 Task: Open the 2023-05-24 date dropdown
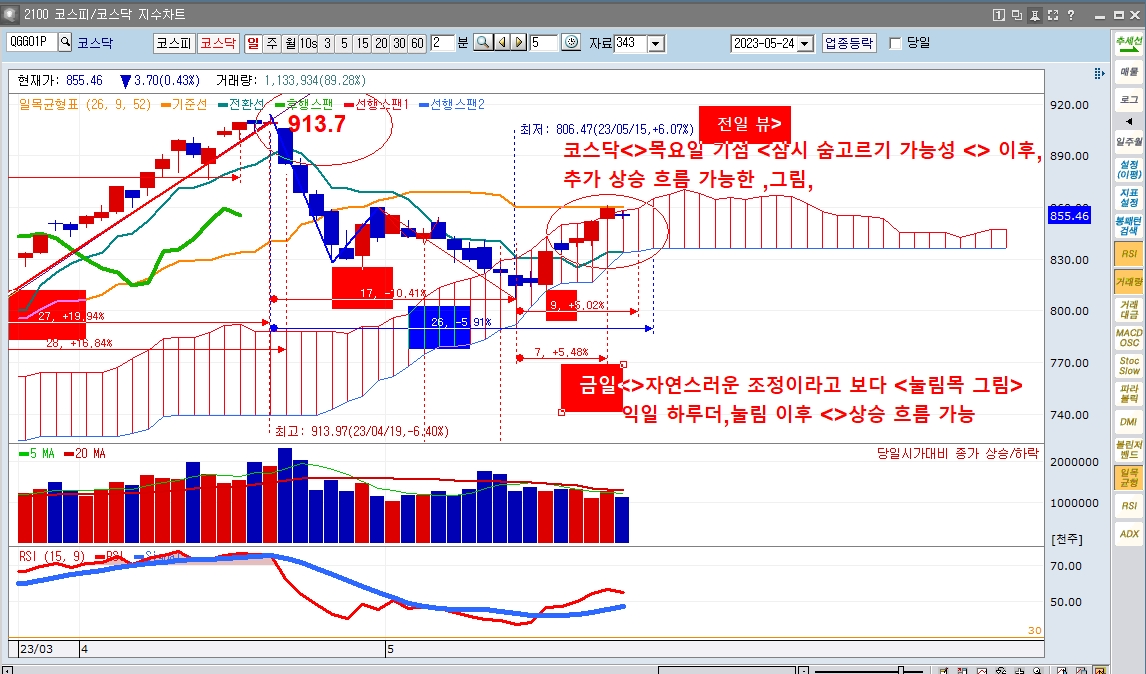(x=805, y=43)
